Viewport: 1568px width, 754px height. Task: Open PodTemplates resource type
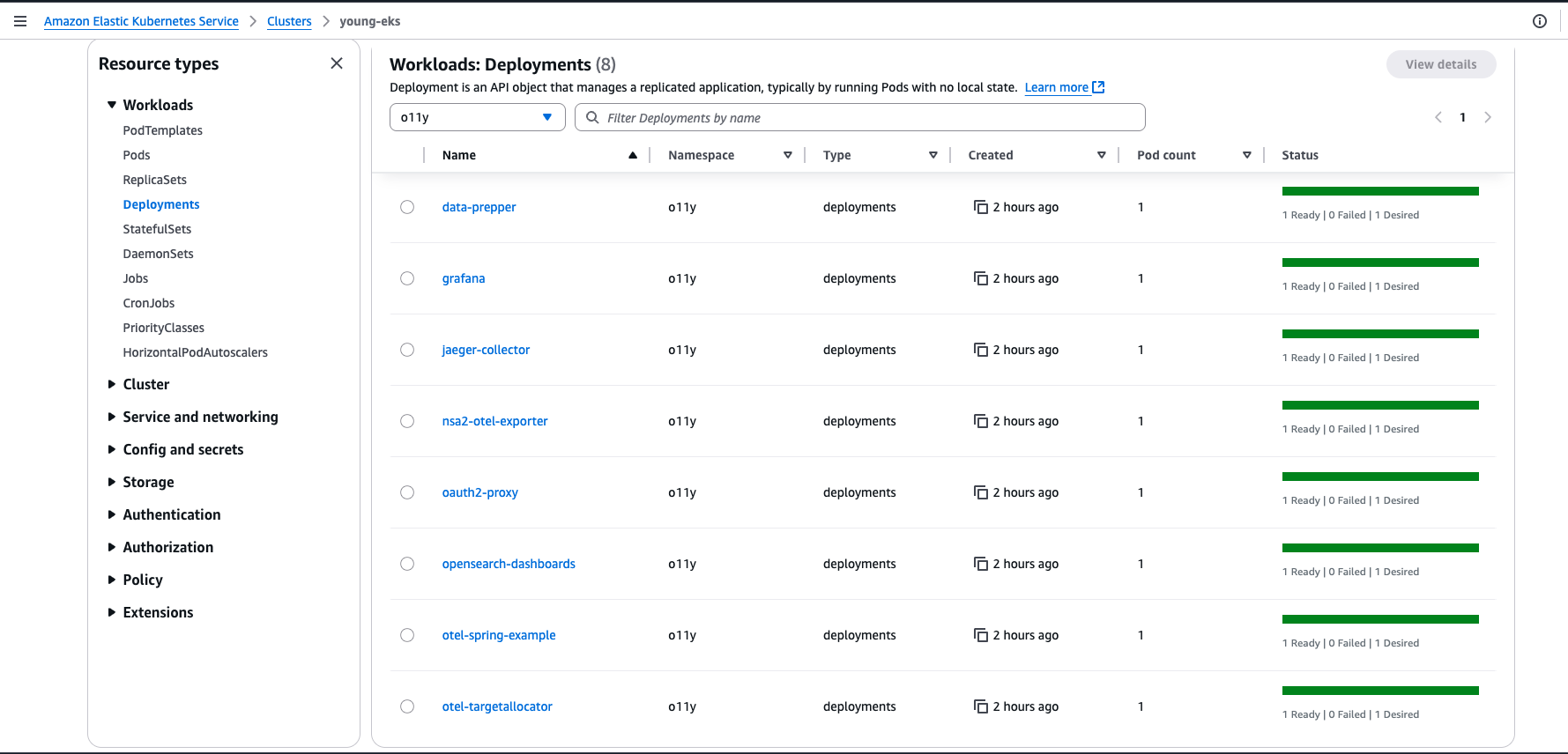coord(163,130)
